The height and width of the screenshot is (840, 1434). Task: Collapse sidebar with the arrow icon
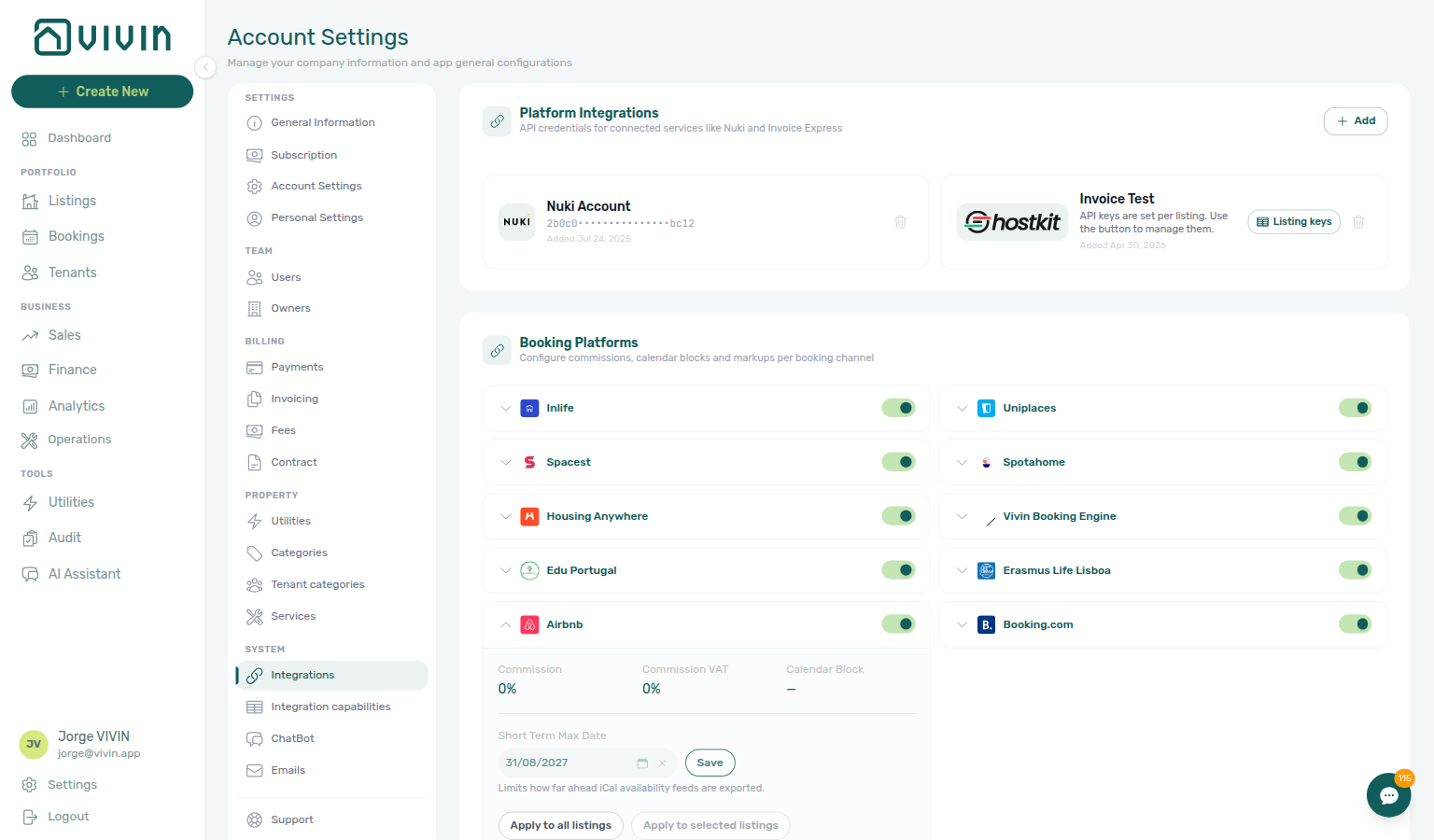(205, 67)
